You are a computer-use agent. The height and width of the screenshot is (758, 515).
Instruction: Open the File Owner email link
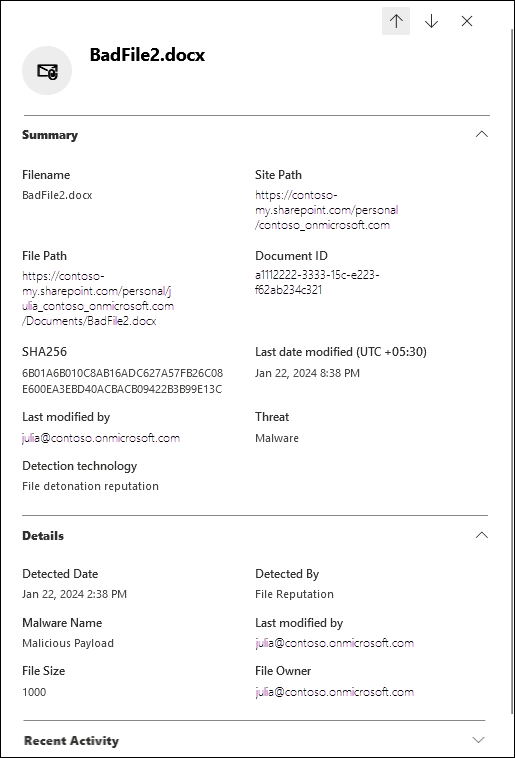(x=334, y=692)
